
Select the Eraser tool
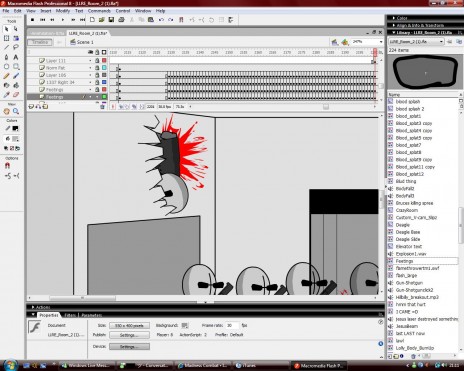point(16,95)
